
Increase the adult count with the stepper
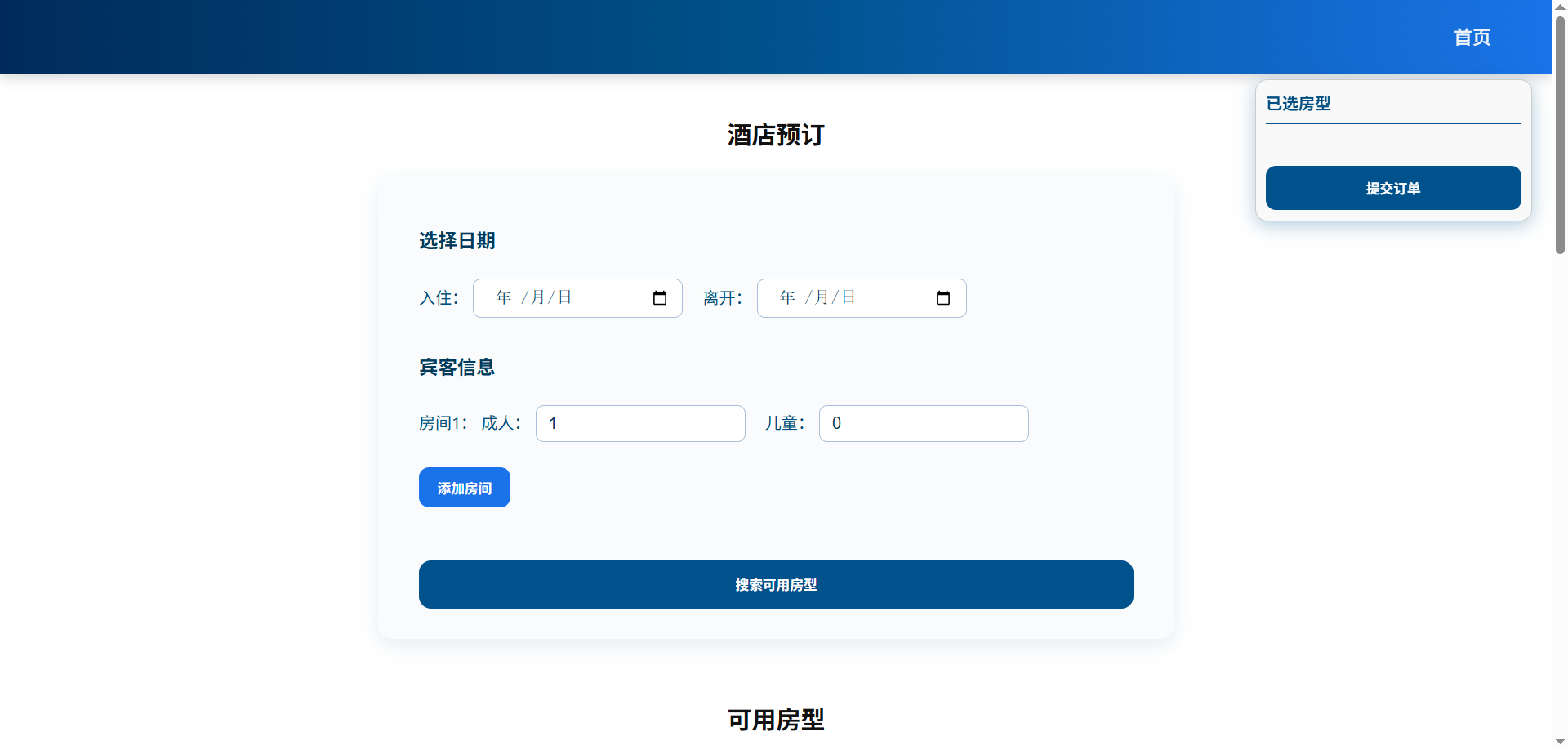[733, 417]
